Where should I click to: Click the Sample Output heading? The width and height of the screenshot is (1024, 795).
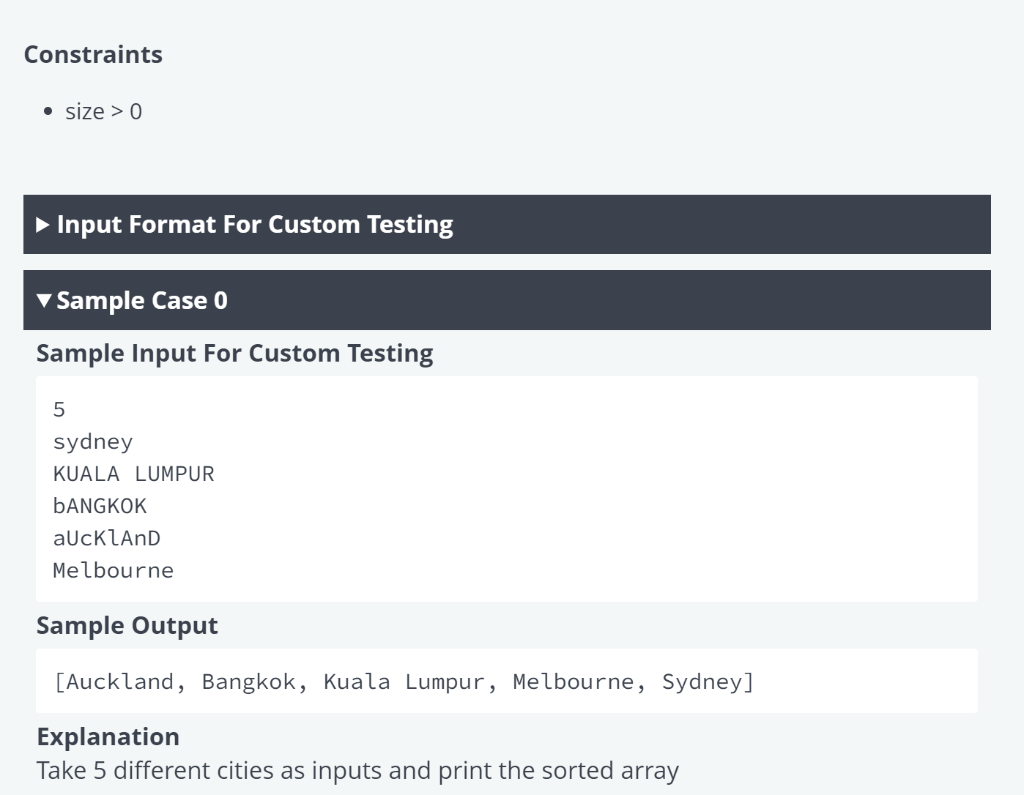coord(127,626)
